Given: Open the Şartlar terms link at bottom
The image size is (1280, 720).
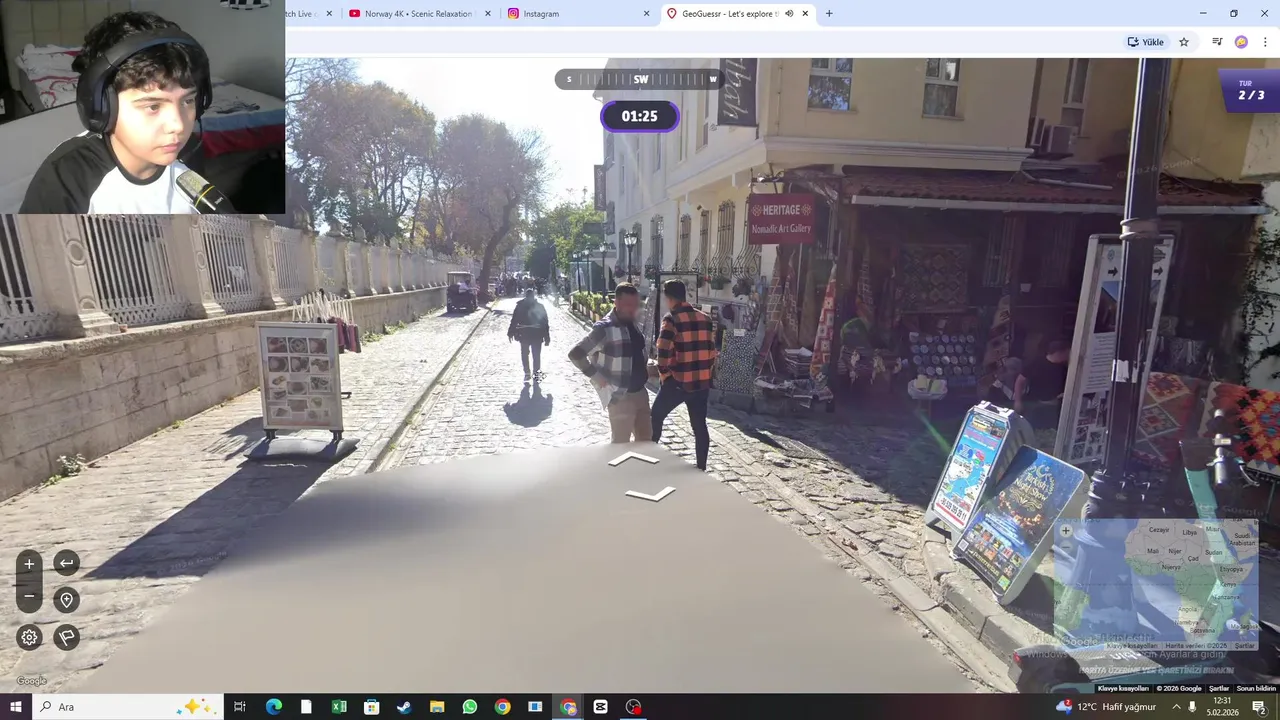Looking at the screenshot, I should (x=1219, y=688).
